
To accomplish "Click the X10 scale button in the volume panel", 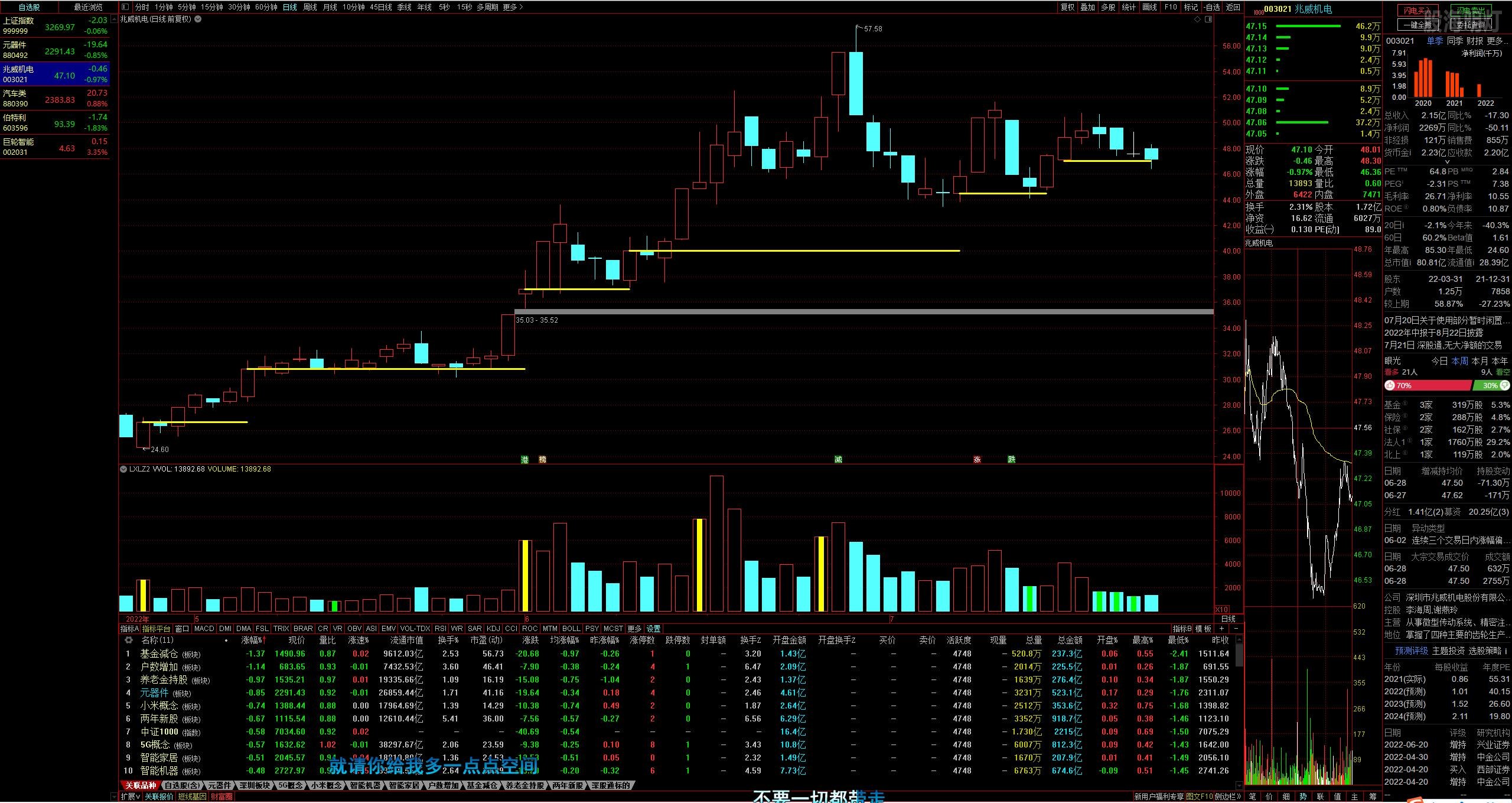I will point(1221,609).
